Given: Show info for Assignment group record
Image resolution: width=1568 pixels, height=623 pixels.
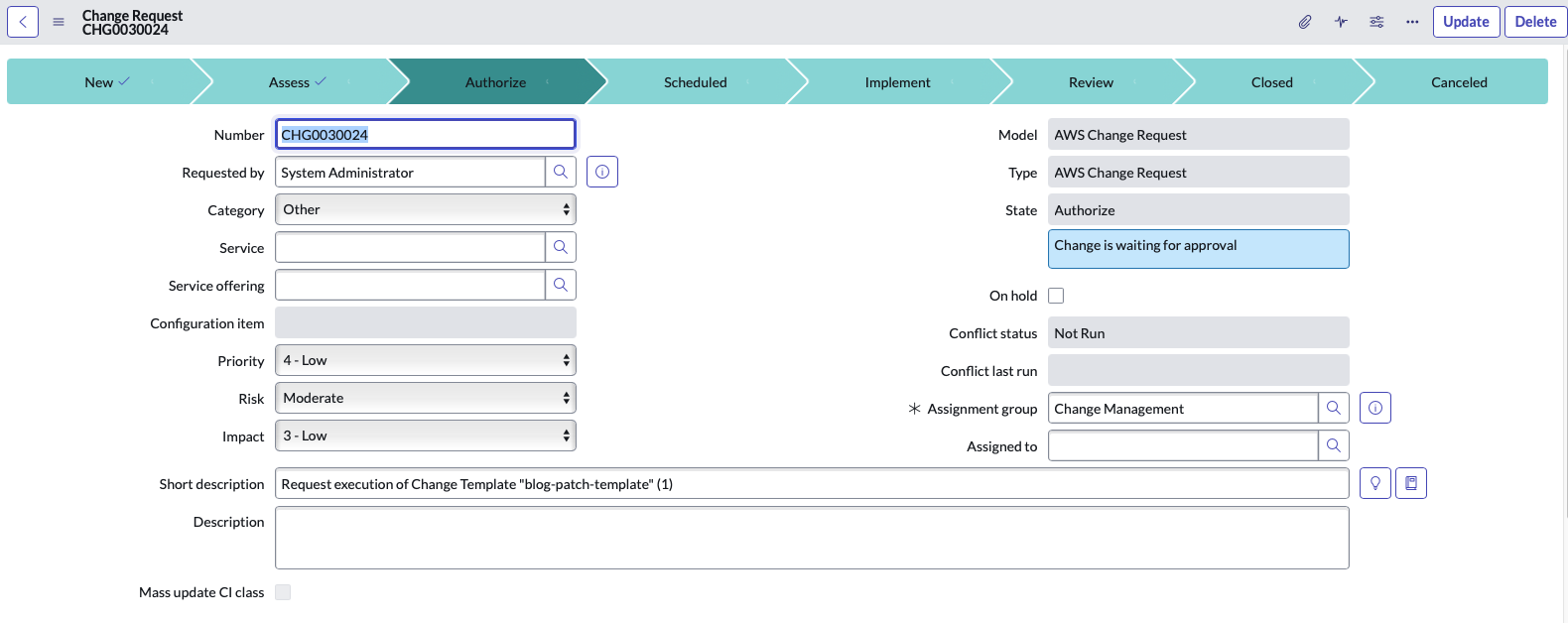Looking at the screenshot, I should pyautogui.click(x=1375, y=408).
